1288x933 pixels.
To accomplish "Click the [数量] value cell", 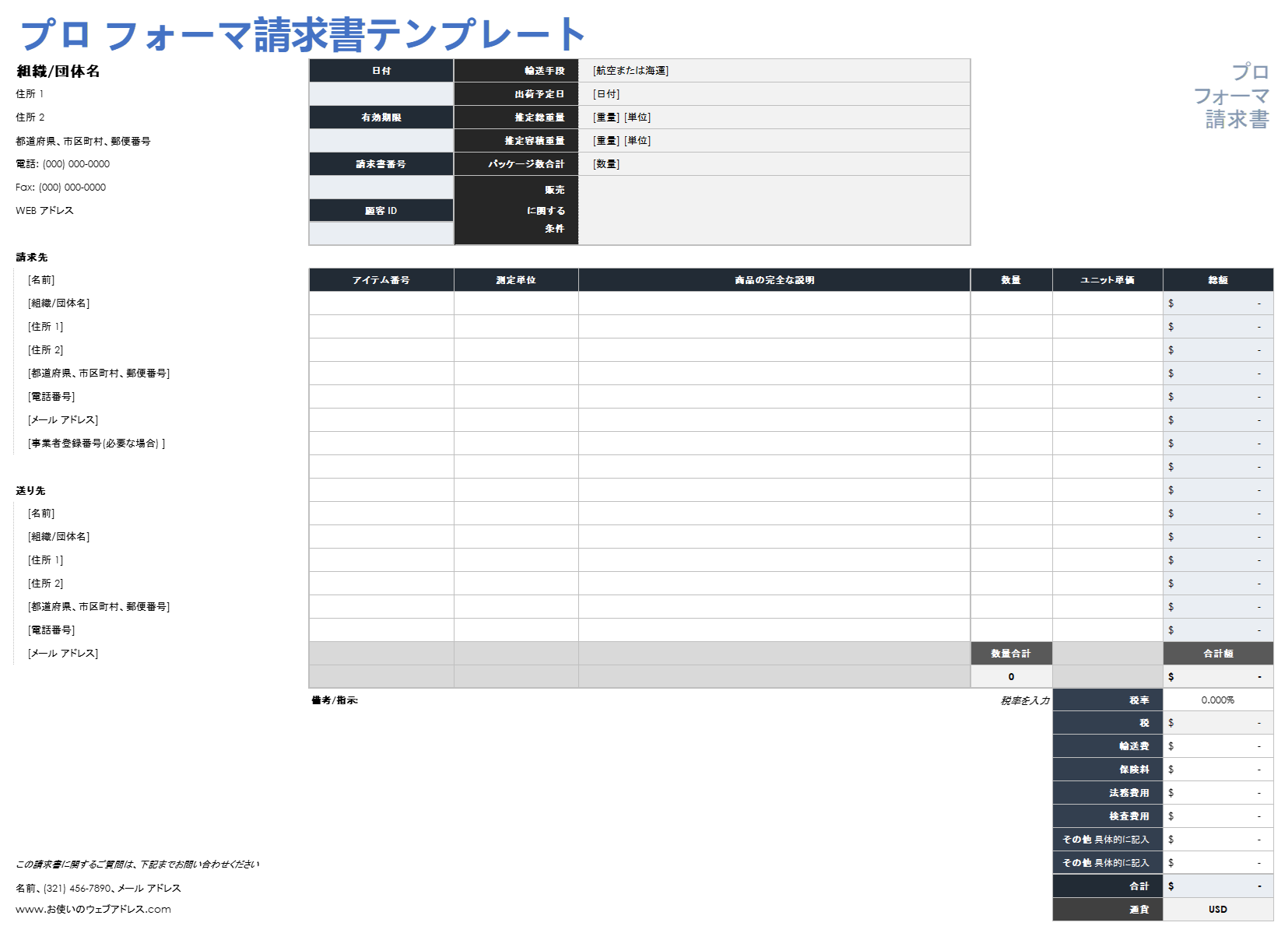I will (x=774, y=163).
